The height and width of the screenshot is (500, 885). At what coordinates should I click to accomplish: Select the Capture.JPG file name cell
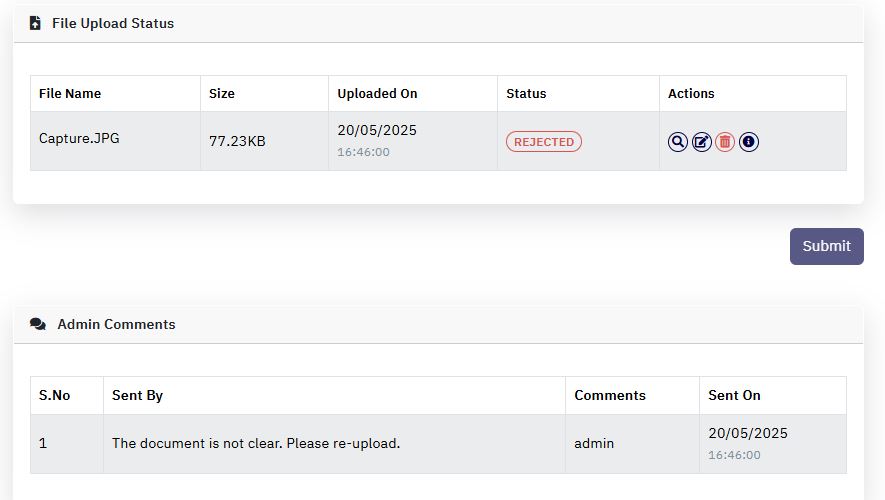pyautogui.click(x=116, y=141)
